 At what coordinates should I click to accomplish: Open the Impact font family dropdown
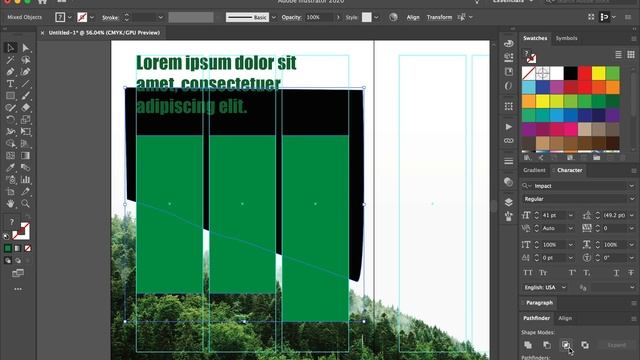[x=631, y=186]
